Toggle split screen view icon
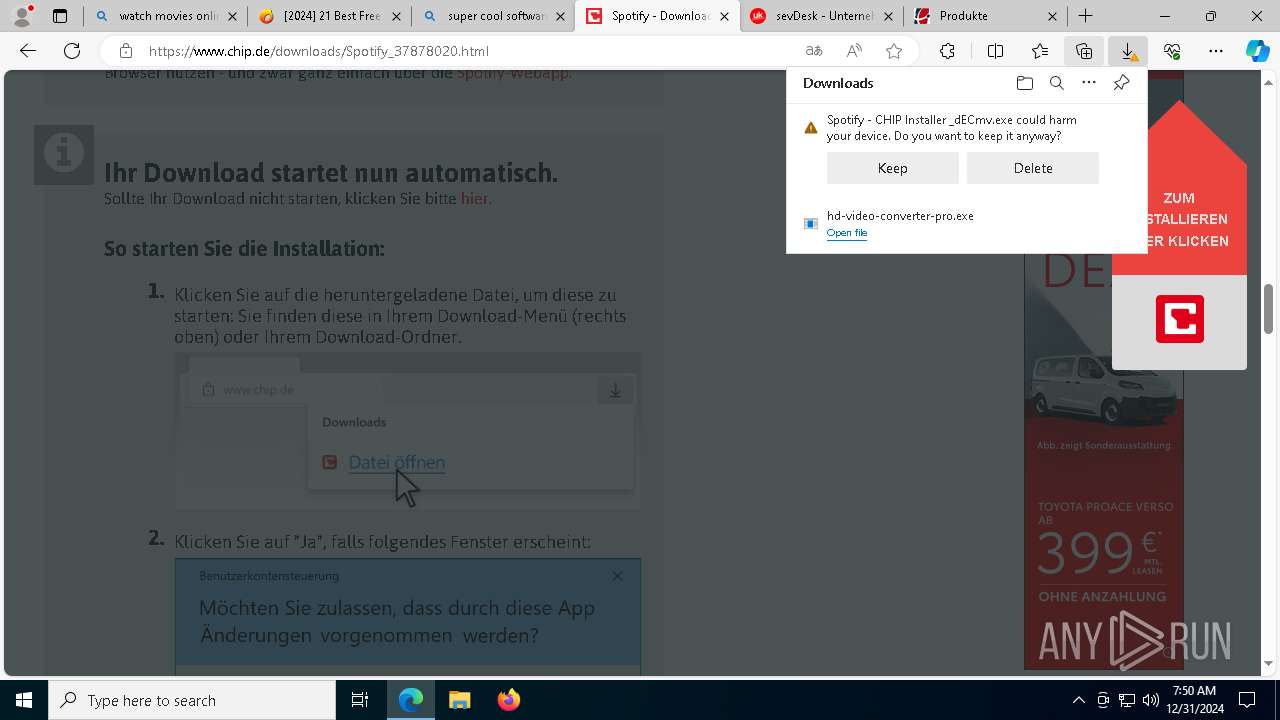Screen dimensions: 1280x720 995,51
